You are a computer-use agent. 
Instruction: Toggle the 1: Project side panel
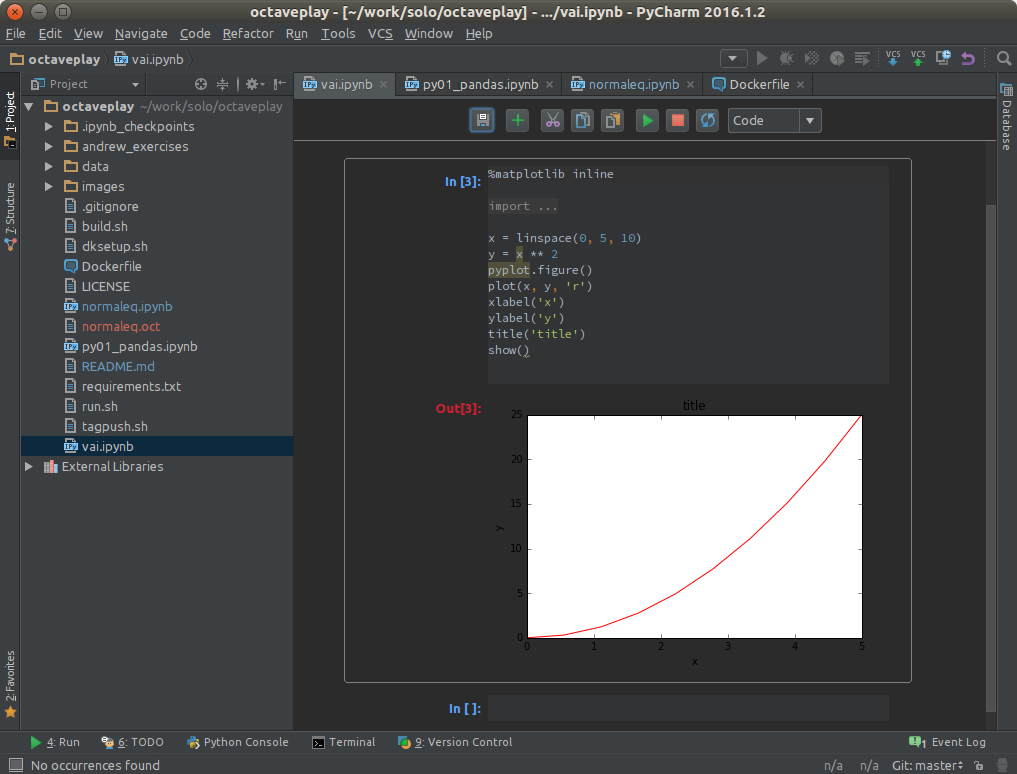tap(10, 119)
